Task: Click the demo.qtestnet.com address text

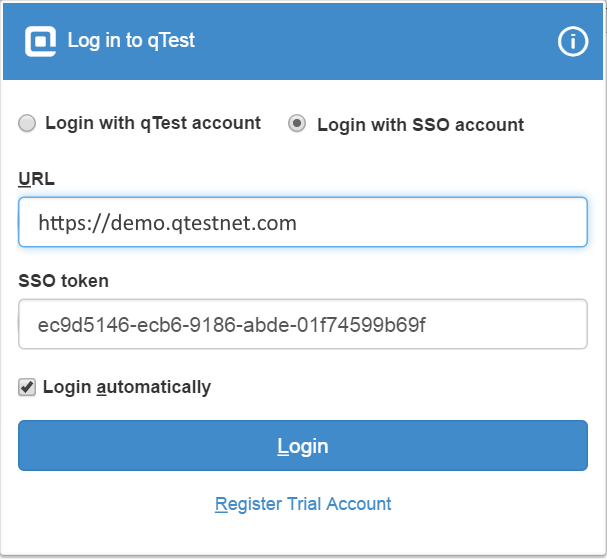Action: tap(167, 223)
